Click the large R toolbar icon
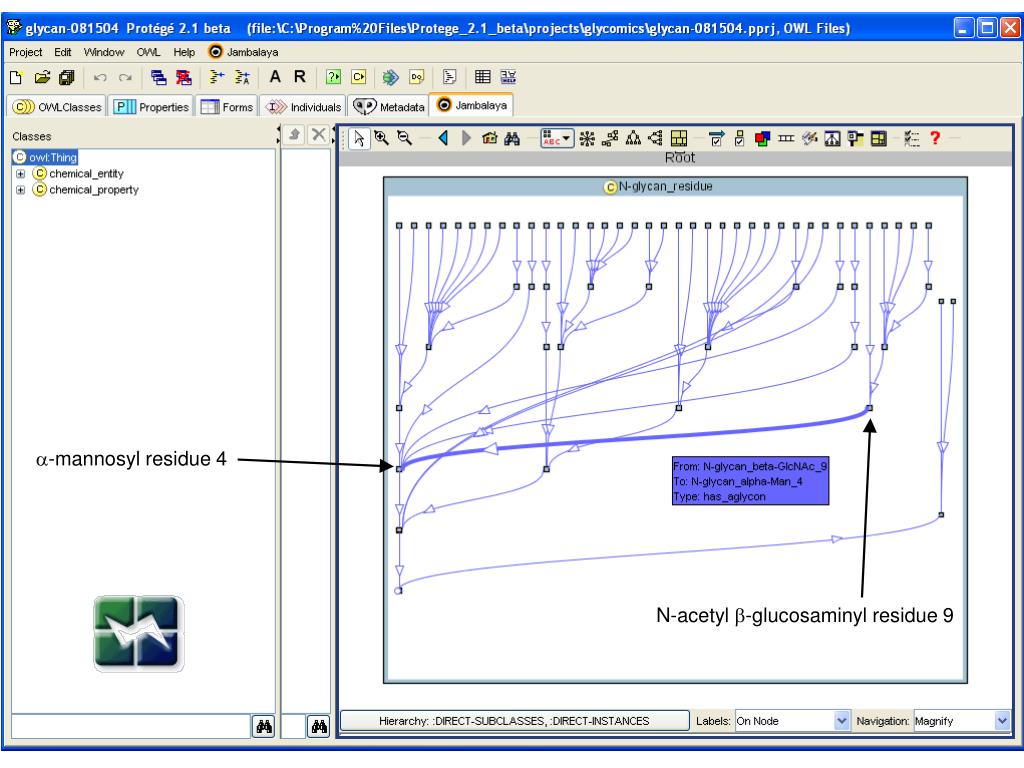This screenshot has width=1024, height=768. [x=300, y=76]
